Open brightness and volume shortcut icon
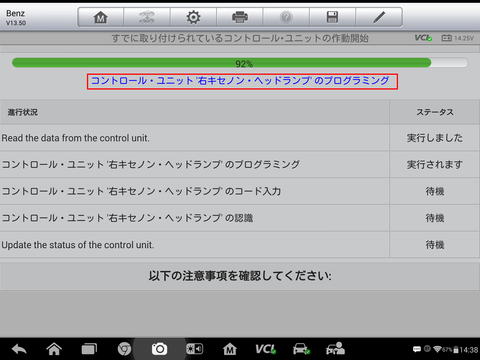Screen dimensions: 480x360 coord(195,349)
